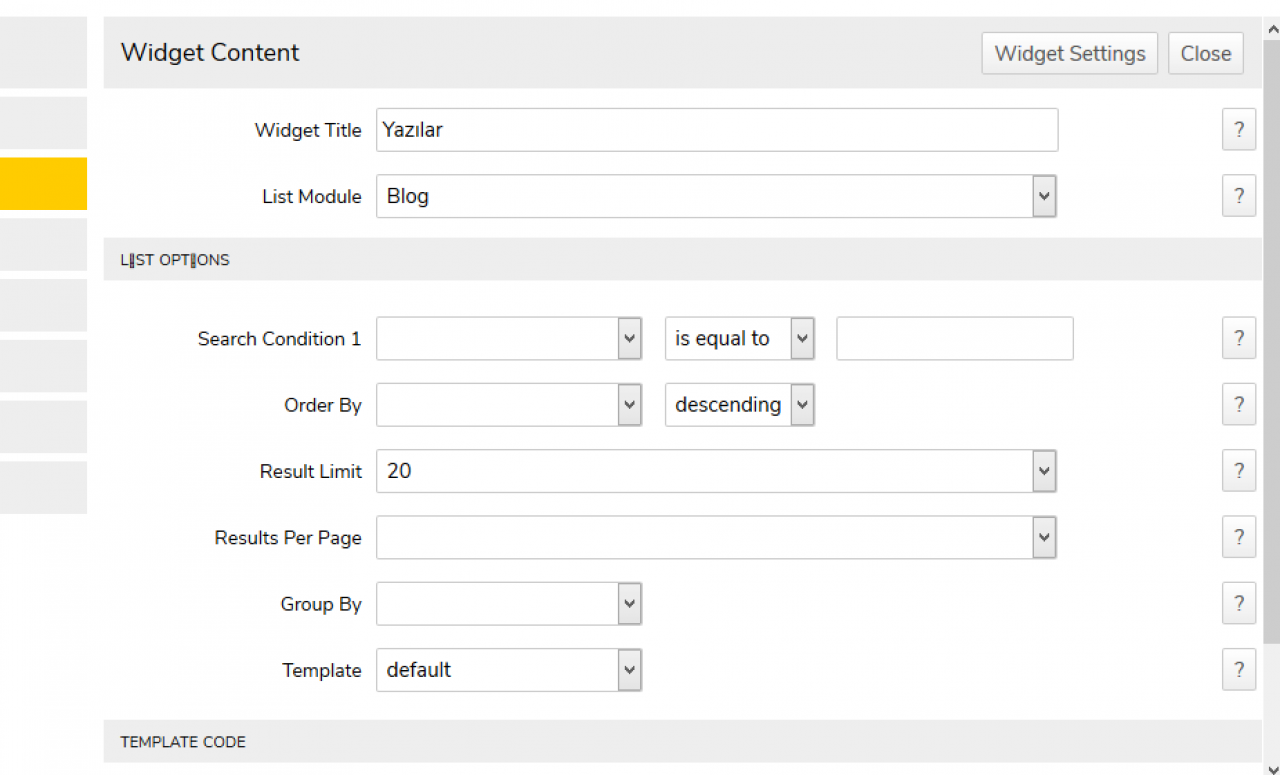Open help for Search Condition 1
The height and width of the screenshot is (775, 1280).
tap(1238, 338)
